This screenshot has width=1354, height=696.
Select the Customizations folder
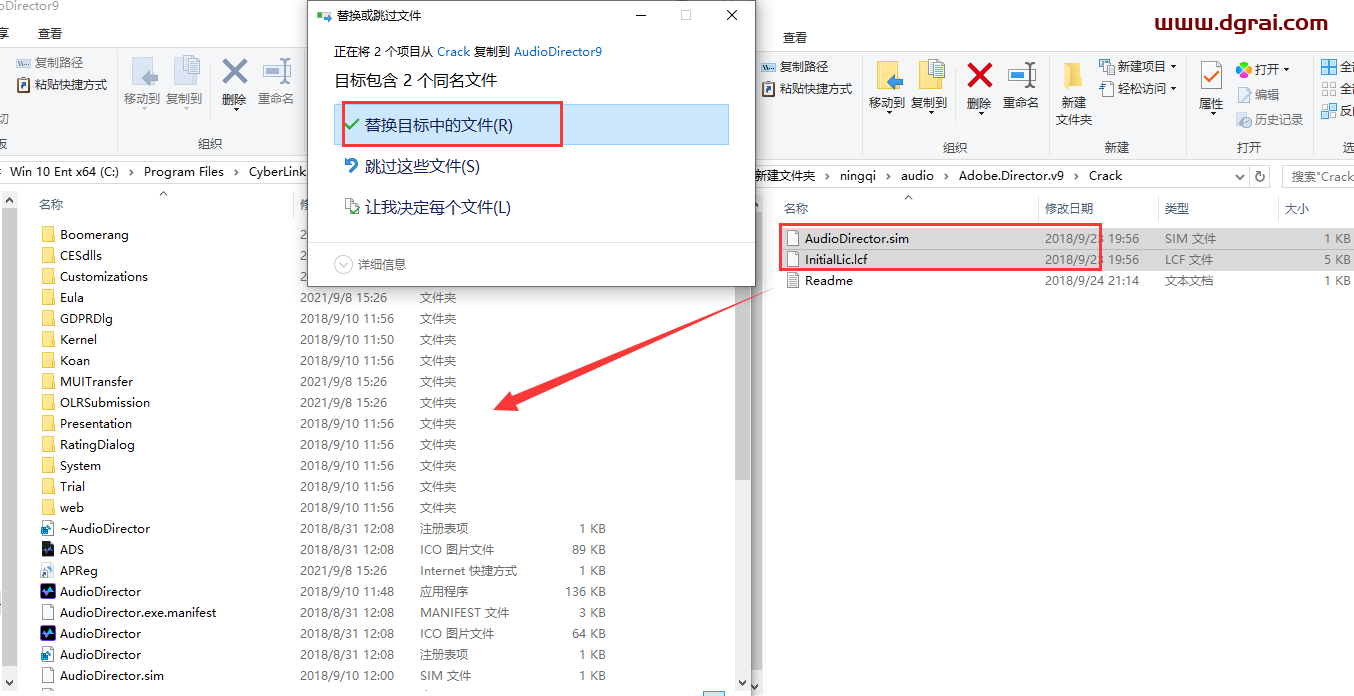104,276
